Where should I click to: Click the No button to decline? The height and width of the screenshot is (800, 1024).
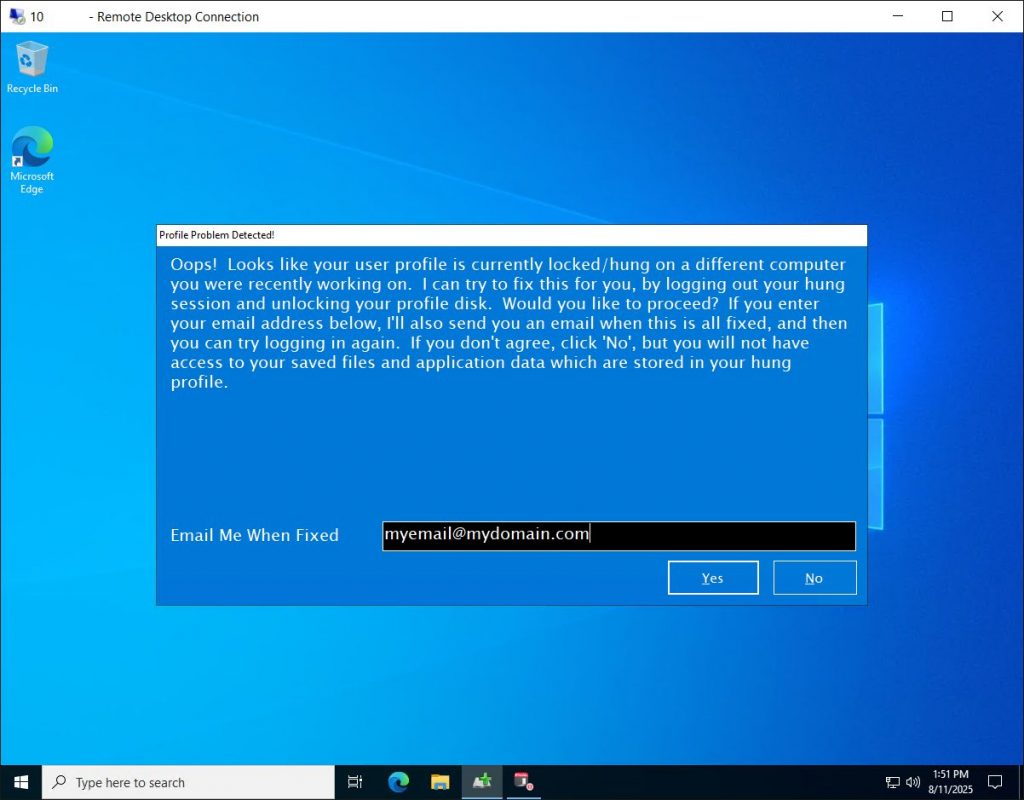(x=814, y=578)
